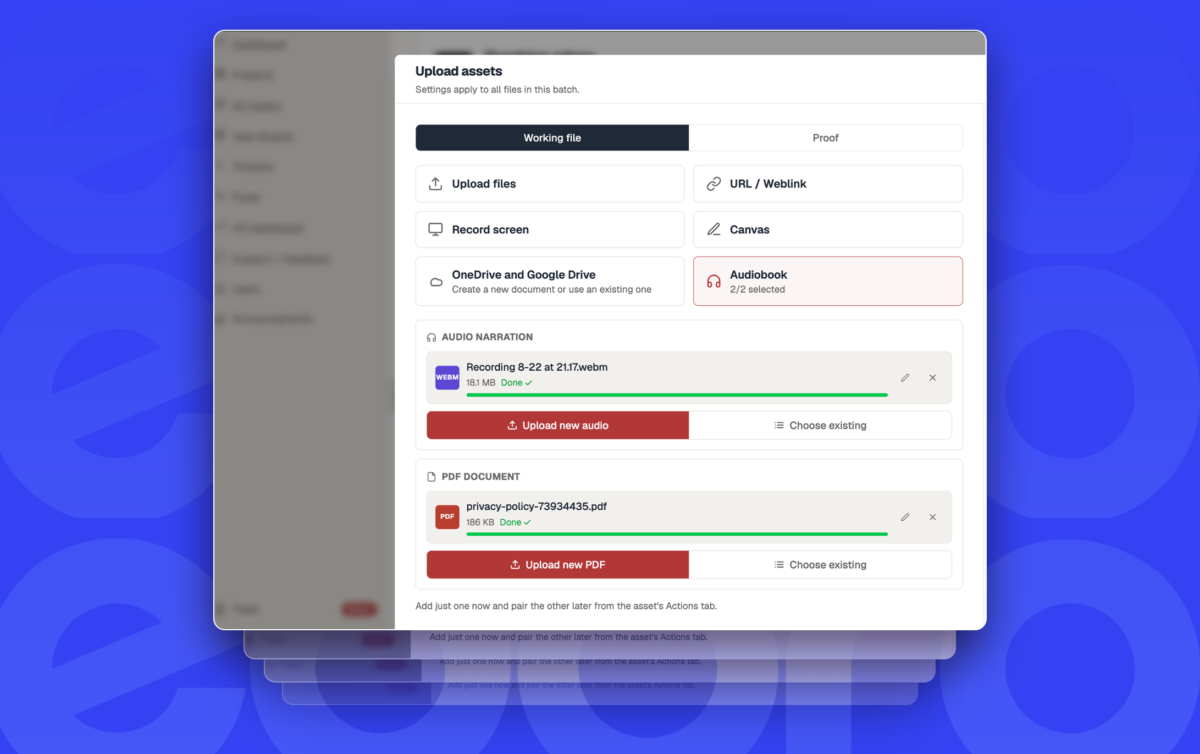Click the "privacy-policy-73934435.pdf" file name
The height and width of the screenshot is (754, 1200).
pos(536,506)
